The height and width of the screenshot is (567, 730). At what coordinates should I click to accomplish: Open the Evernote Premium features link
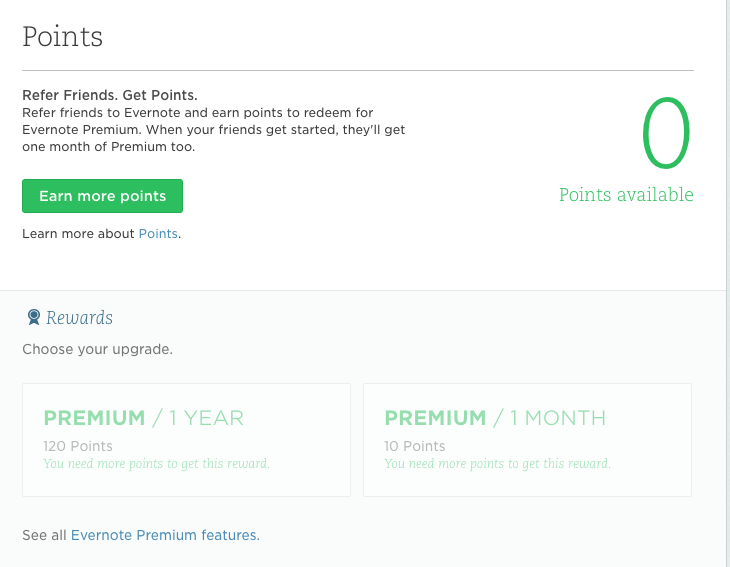(163, 535)
